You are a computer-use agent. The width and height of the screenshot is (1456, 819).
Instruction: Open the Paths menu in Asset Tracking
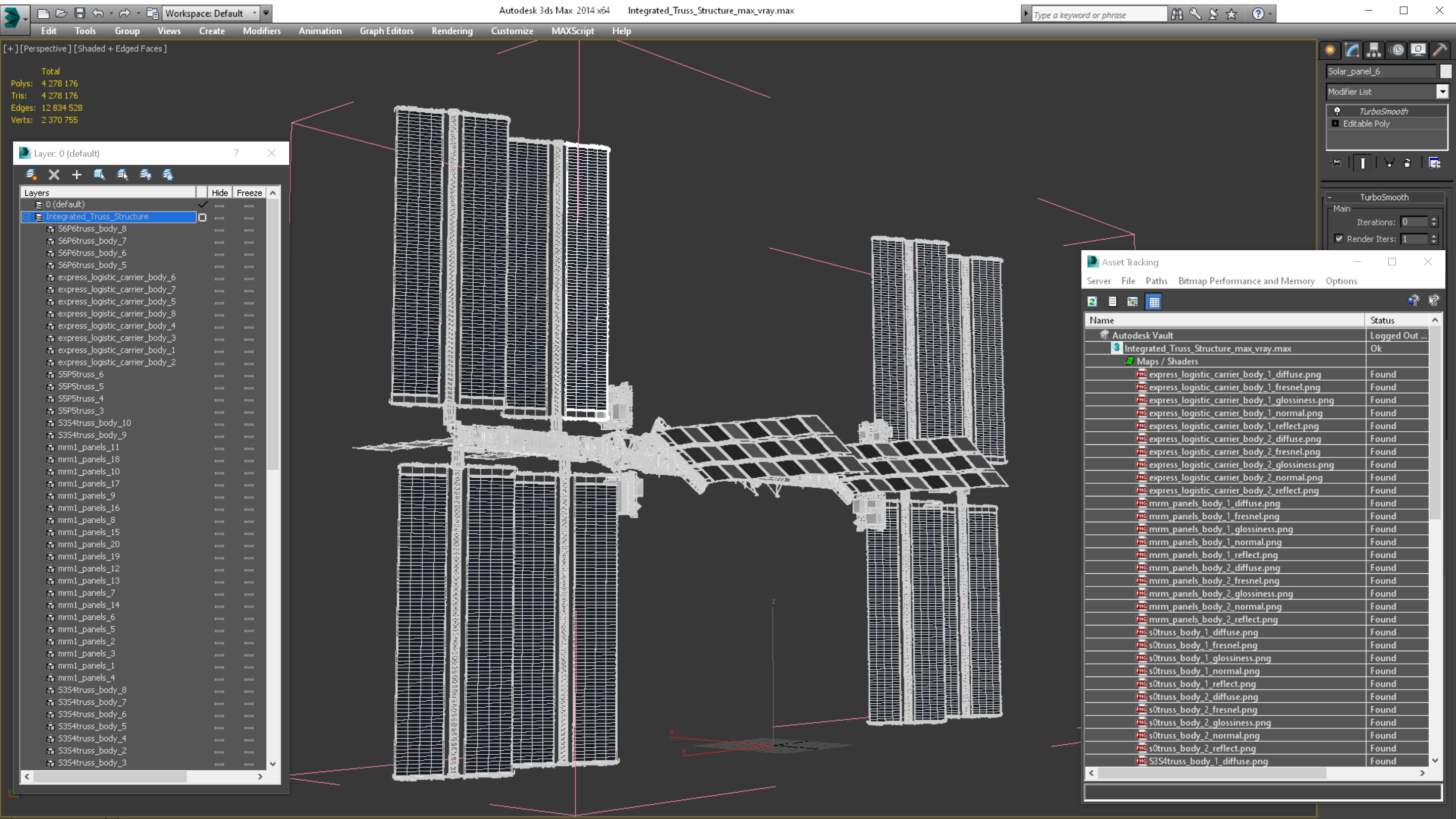tap(1156, 281)
